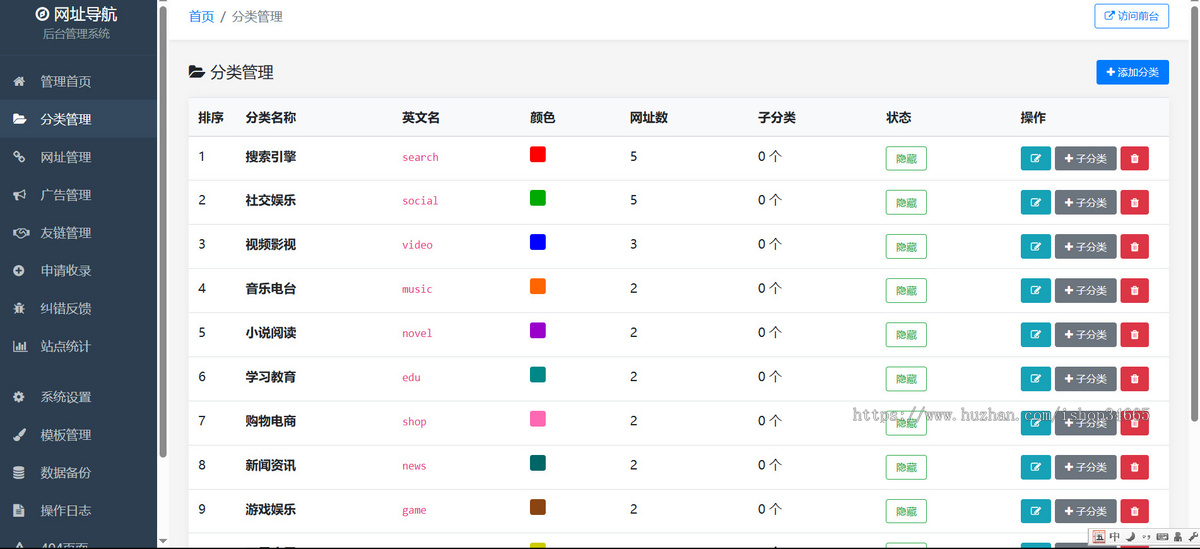Delete the 音乐电台 category via trash icon
The width and height of the screenshot is (1200, 549).
tap(1134, 290)
